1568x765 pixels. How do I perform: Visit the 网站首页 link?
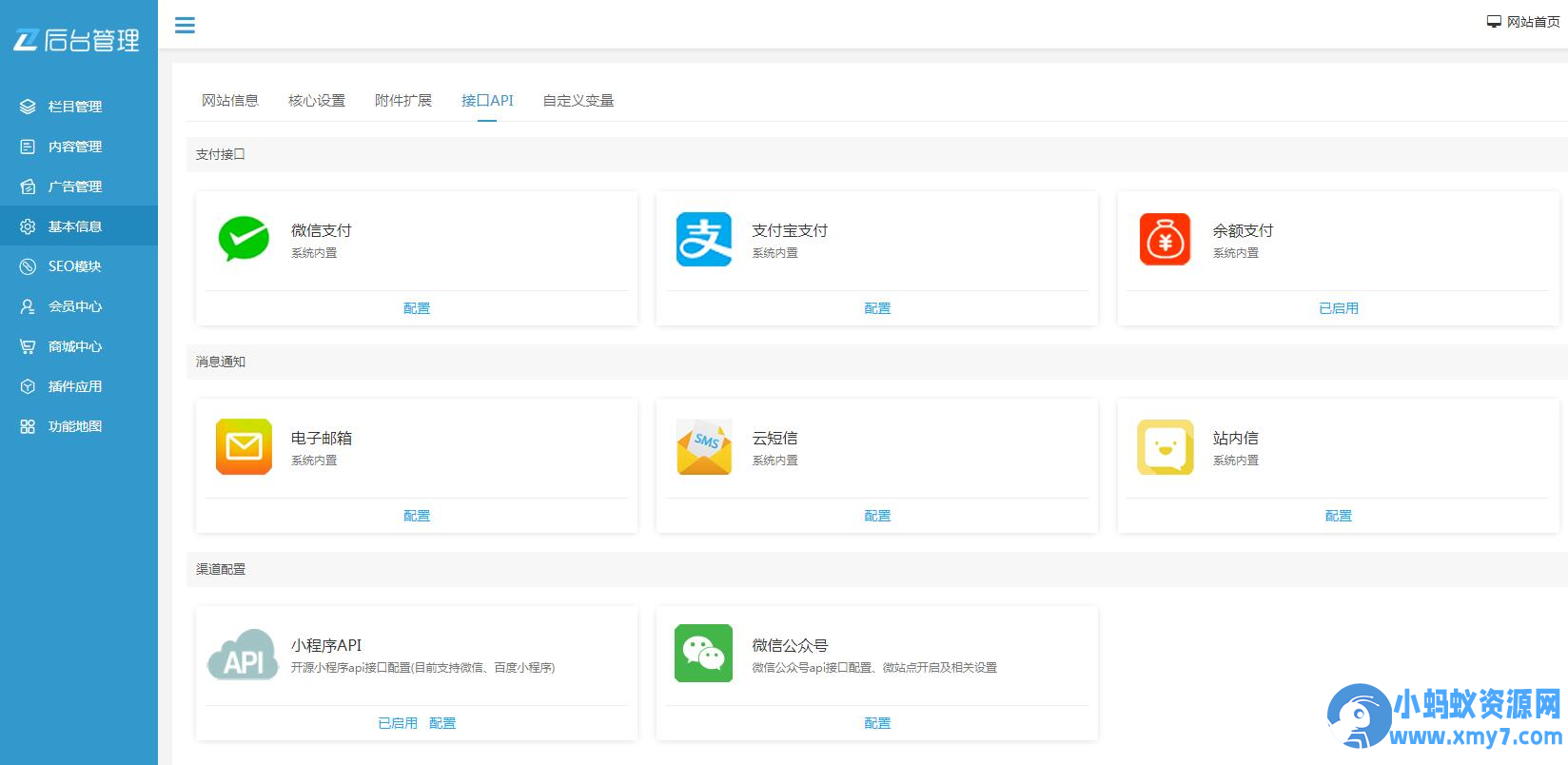(1533, 22)
